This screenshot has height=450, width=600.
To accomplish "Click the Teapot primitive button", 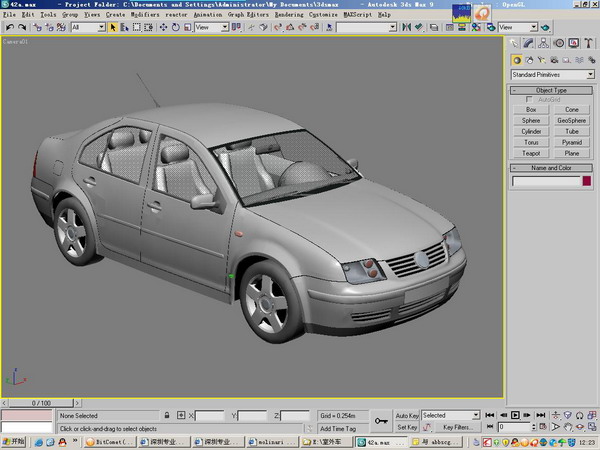I will [531, 153].
